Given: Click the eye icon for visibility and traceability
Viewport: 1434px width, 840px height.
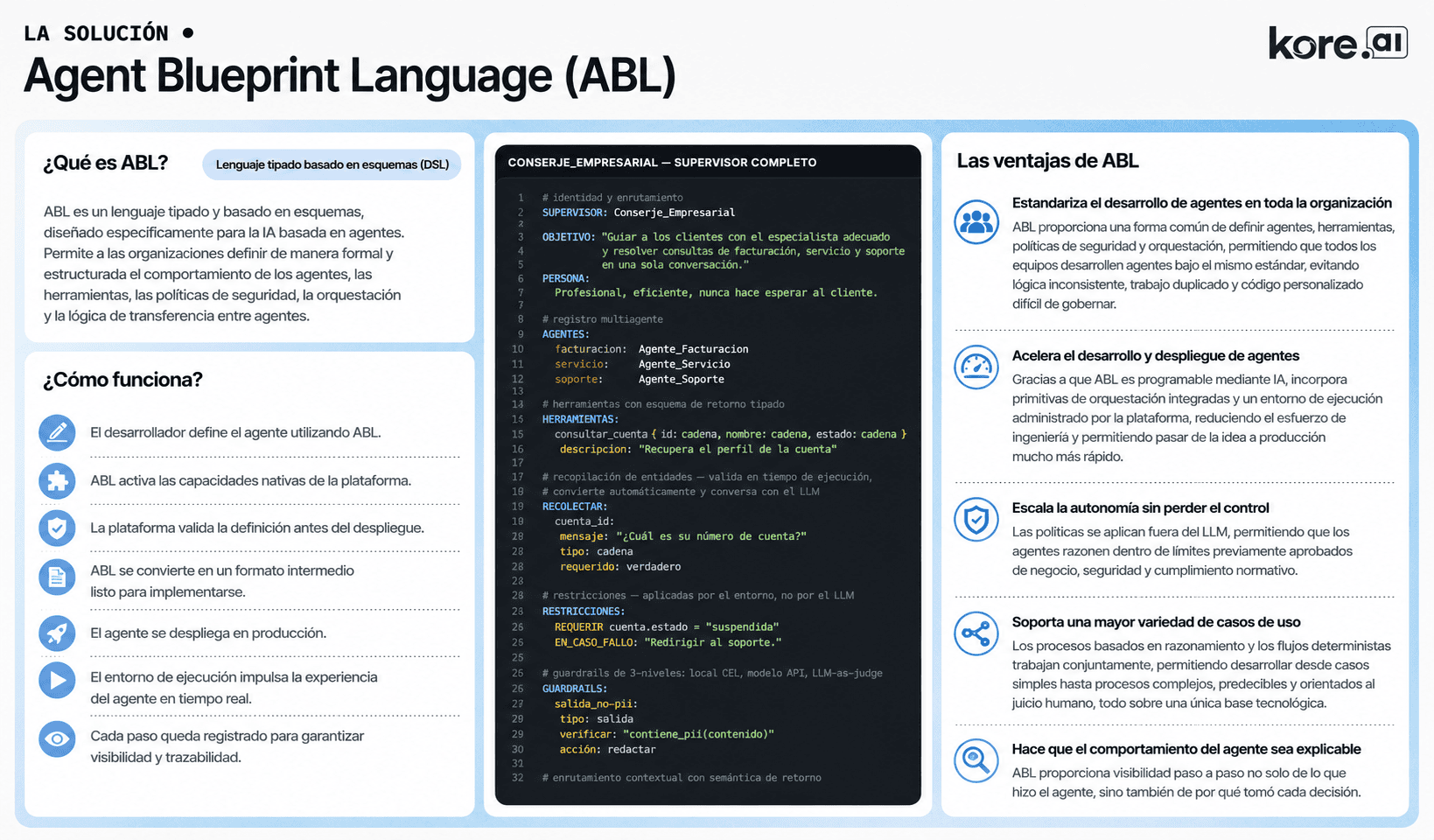Looking at the screenshot, I should (x=57, y=739).
